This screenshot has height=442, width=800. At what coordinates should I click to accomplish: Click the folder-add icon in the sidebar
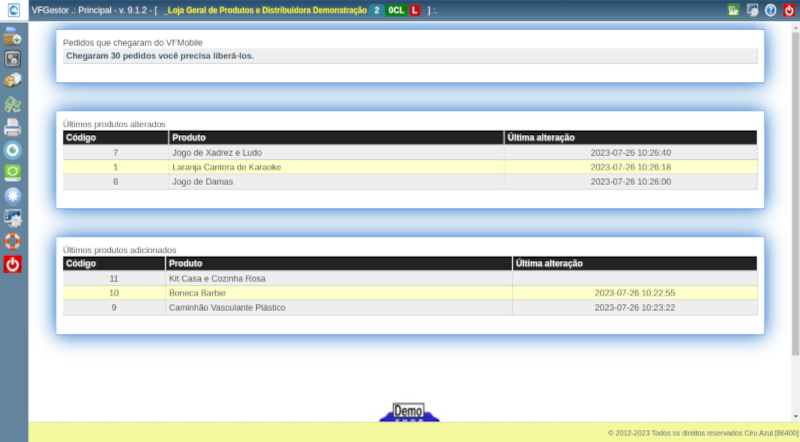[13, 37]
